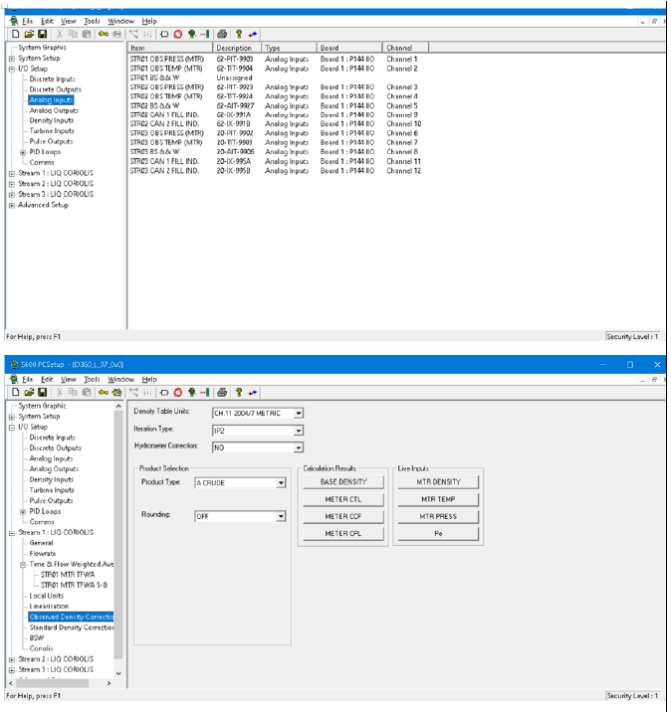Open Edit menu in lower window

point(47,379)
